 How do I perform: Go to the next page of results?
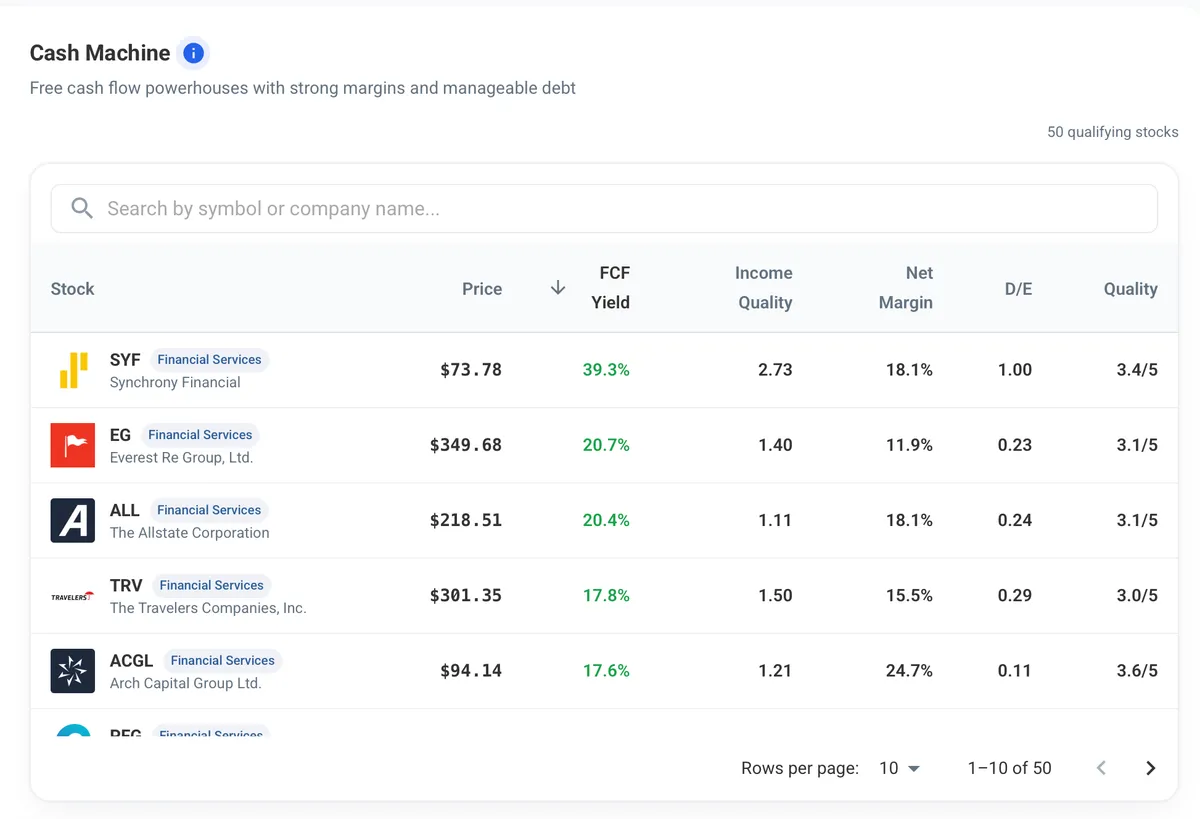point(1150,768)
